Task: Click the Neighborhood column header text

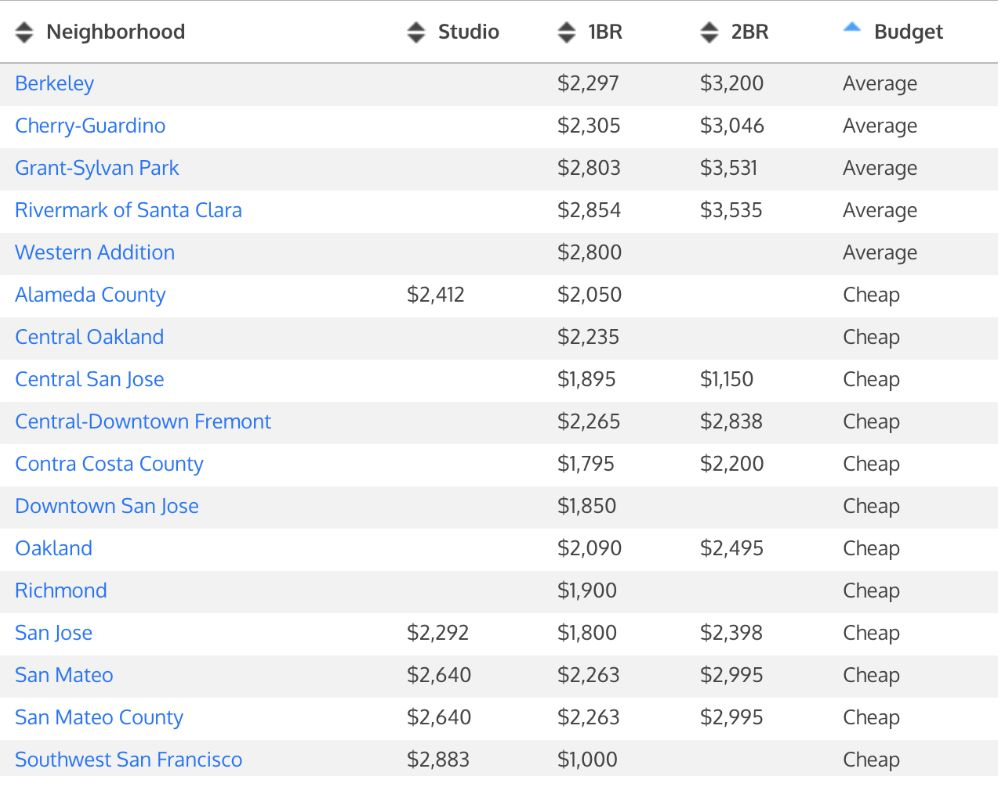Action: pos(115,32)
